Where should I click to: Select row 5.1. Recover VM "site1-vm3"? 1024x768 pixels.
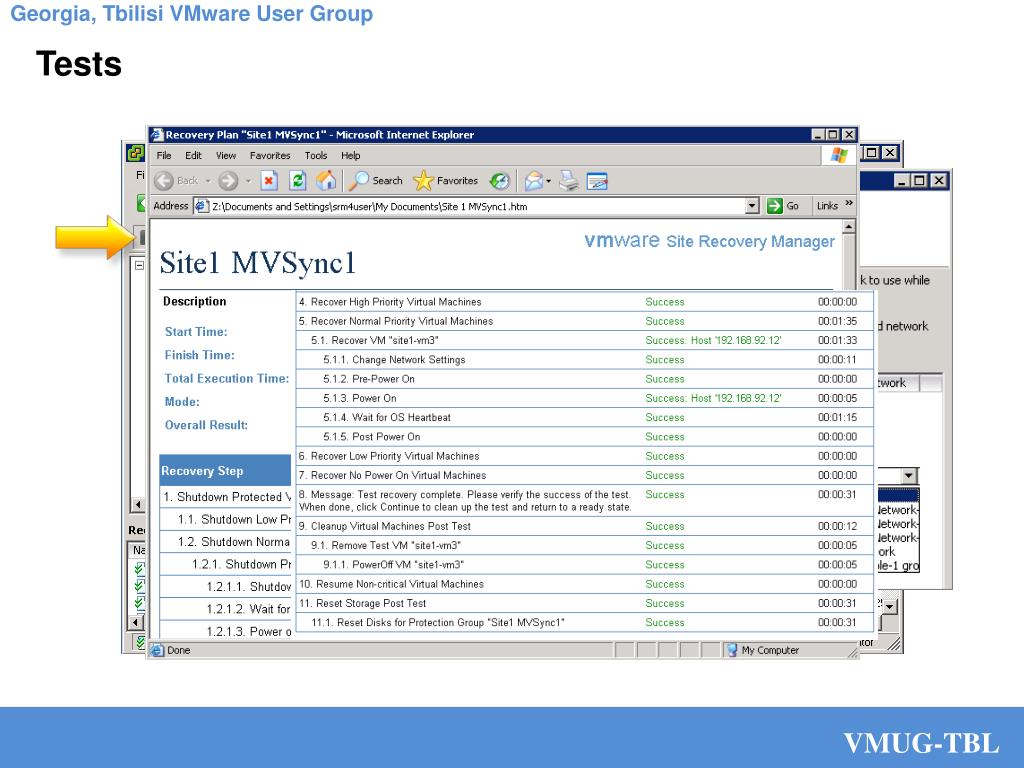click(584, 340)
